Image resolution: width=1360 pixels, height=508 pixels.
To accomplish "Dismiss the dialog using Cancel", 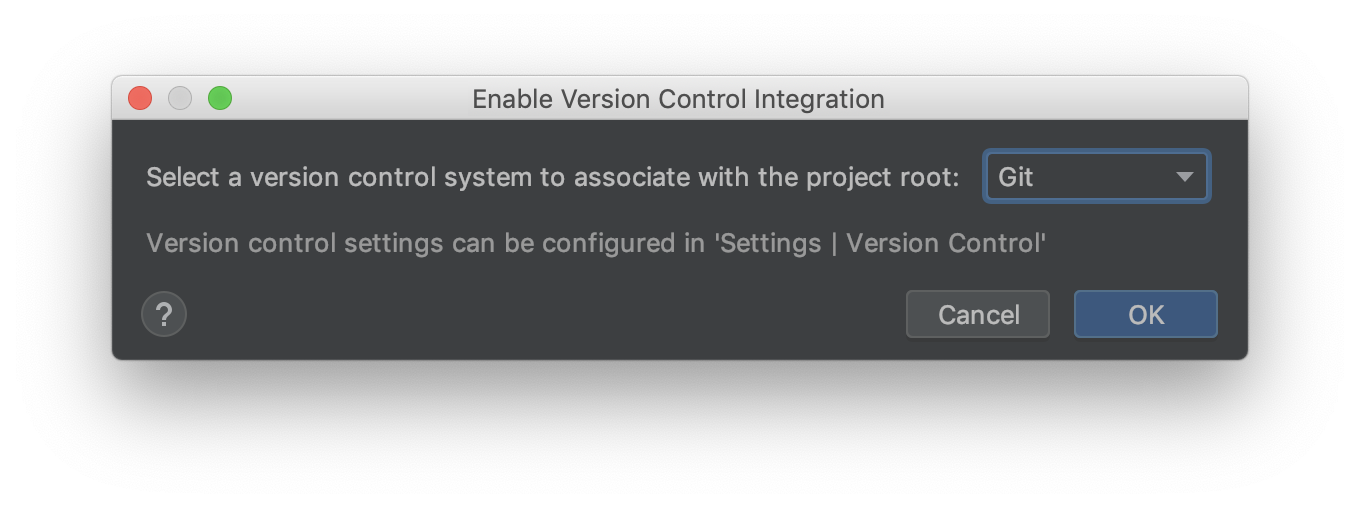I will tap(978, 314).
